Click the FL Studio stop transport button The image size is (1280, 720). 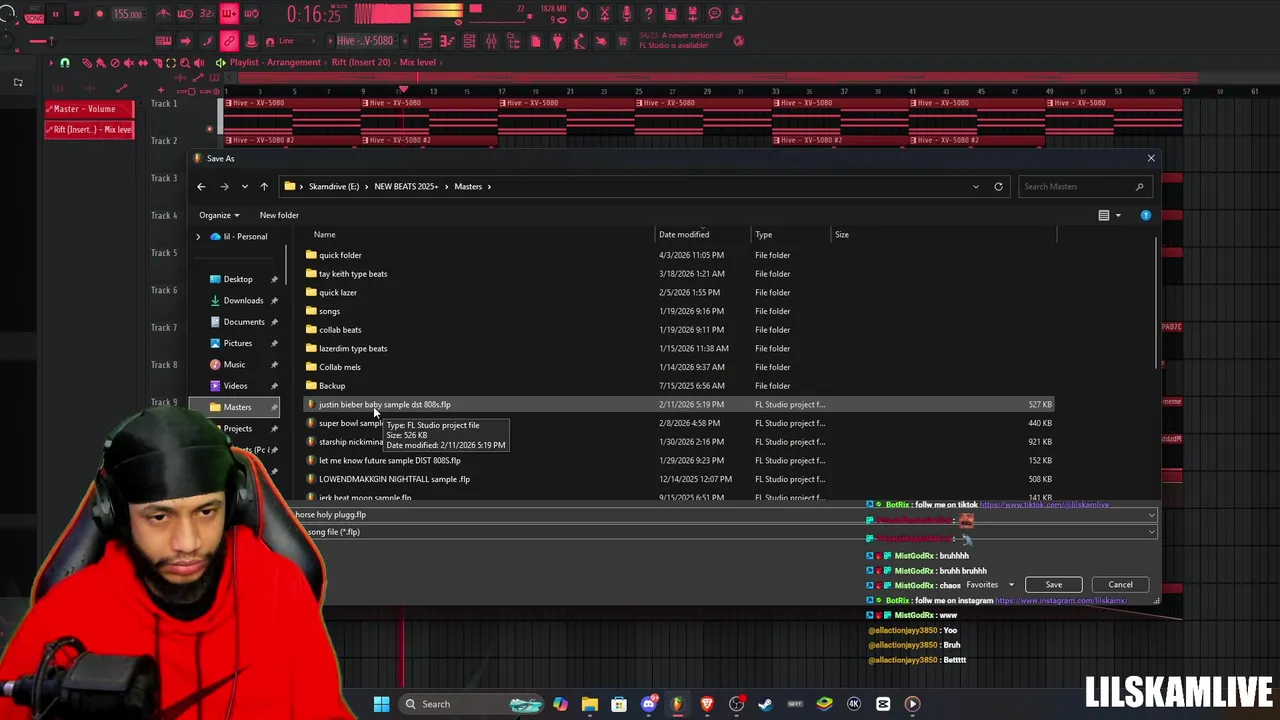[x=77, y=14]
